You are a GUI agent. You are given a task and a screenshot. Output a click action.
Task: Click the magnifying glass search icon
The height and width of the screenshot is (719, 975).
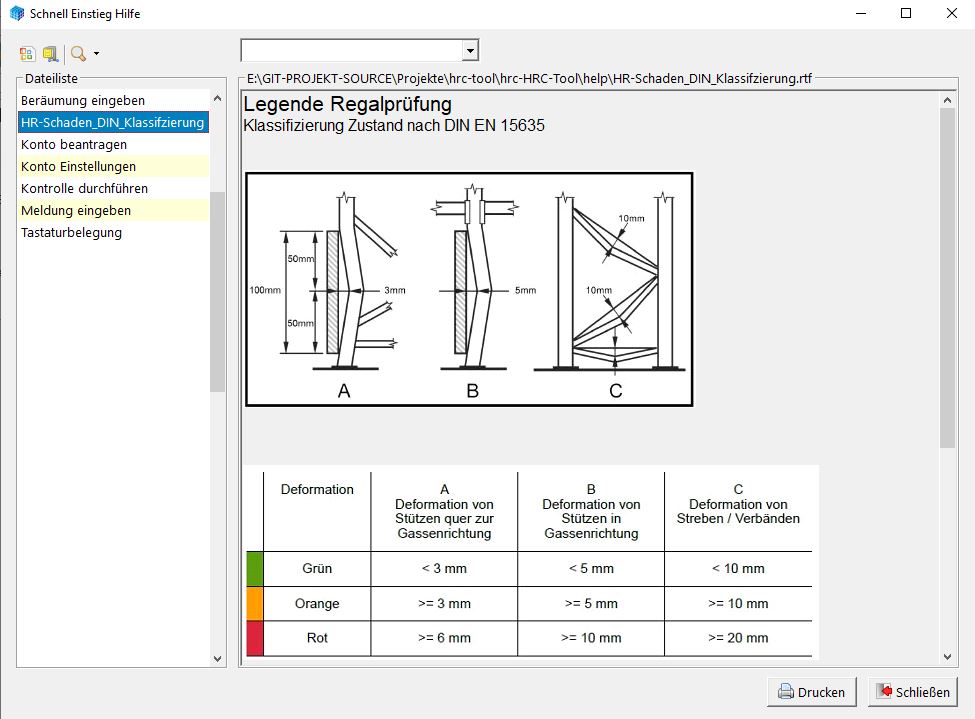pos(78,53)
